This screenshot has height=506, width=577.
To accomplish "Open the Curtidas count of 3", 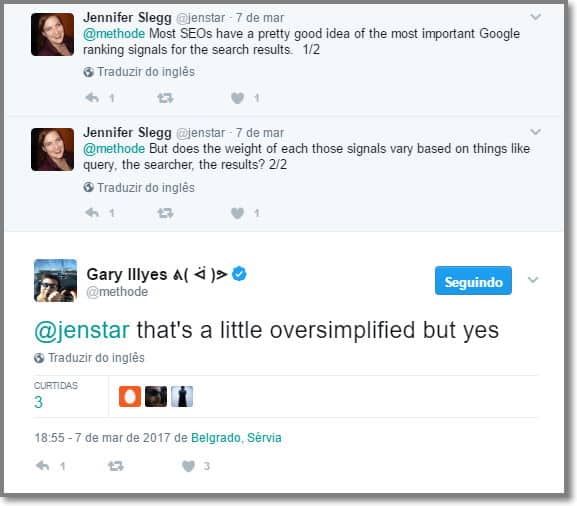I will pos(38,402).
